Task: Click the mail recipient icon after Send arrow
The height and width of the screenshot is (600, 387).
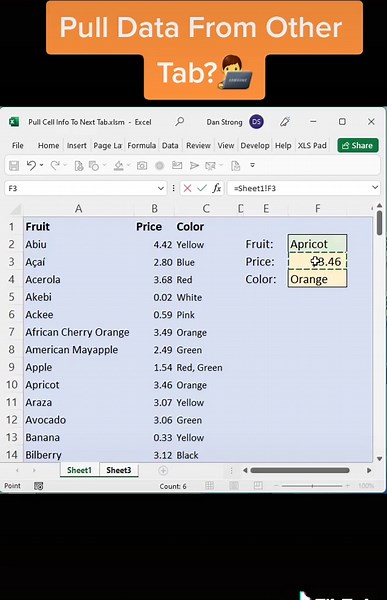Action: click(210, 165)
